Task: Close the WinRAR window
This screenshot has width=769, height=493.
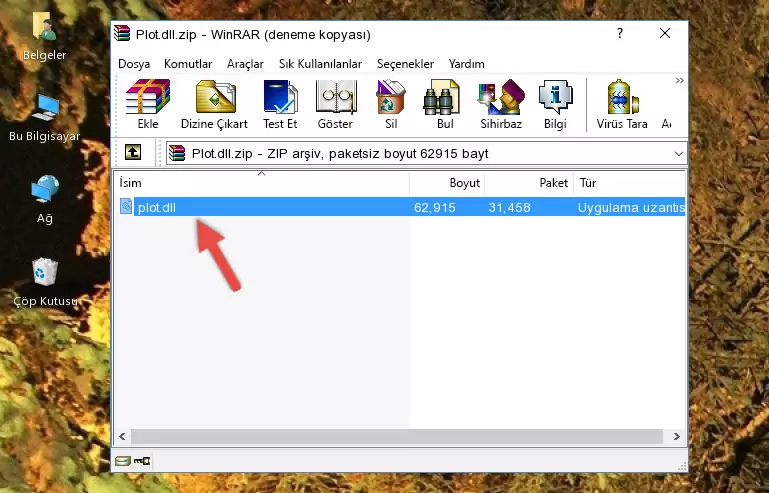Action: (665, 33)
